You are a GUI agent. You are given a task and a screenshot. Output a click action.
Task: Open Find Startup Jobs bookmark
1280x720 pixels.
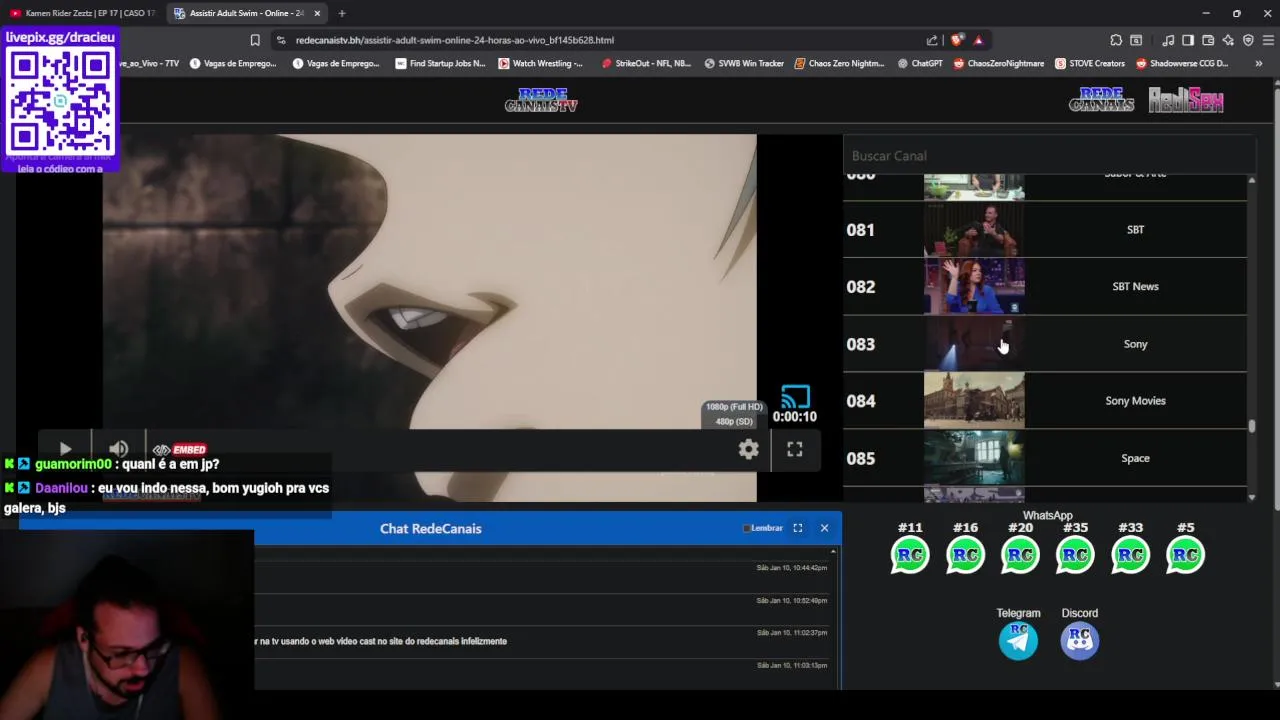[x=440, y=63]
